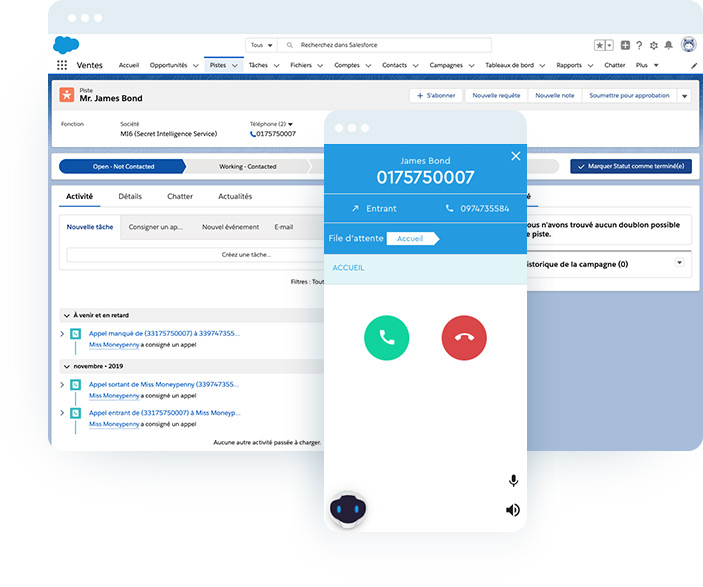
Task: Click the missed call activity icon
Action: click(x=76, y=334)
